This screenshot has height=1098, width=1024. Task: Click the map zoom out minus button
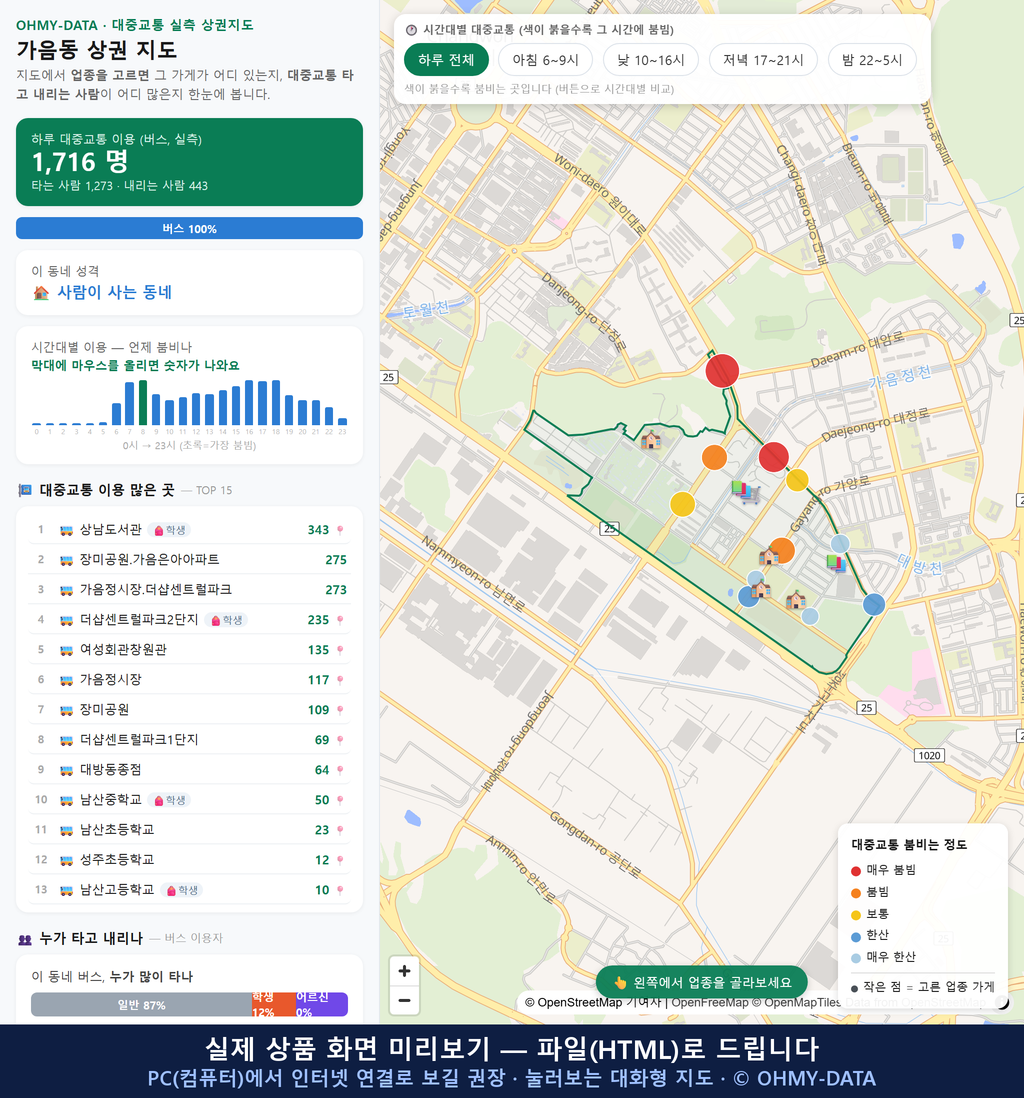[404, 1000]
